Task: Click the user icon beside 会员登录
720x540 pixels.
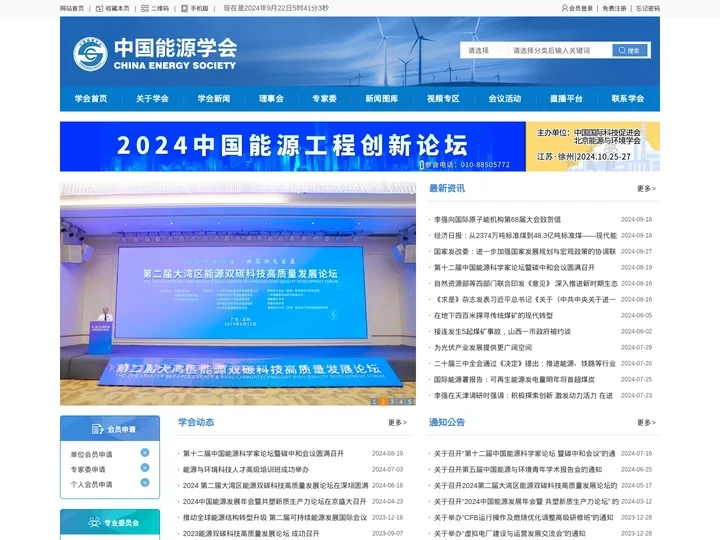Action: pyautogui.click(x=565, y=8)
